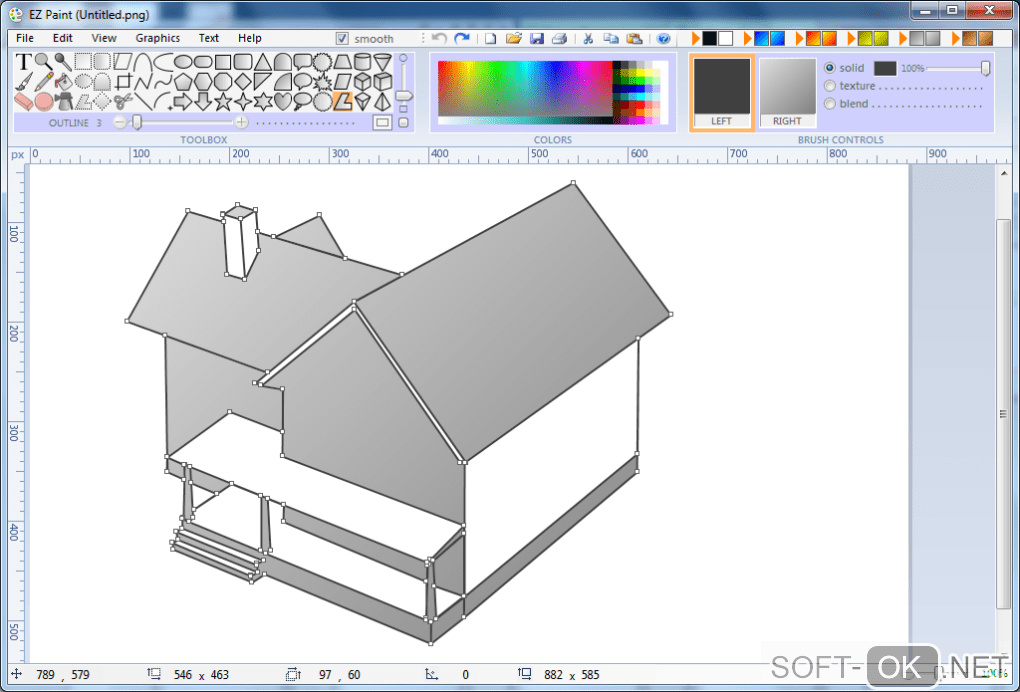The image size is (1020, 692).
Task: Select the pink rectangular eraser tool
Action: (x=23, y=101)
